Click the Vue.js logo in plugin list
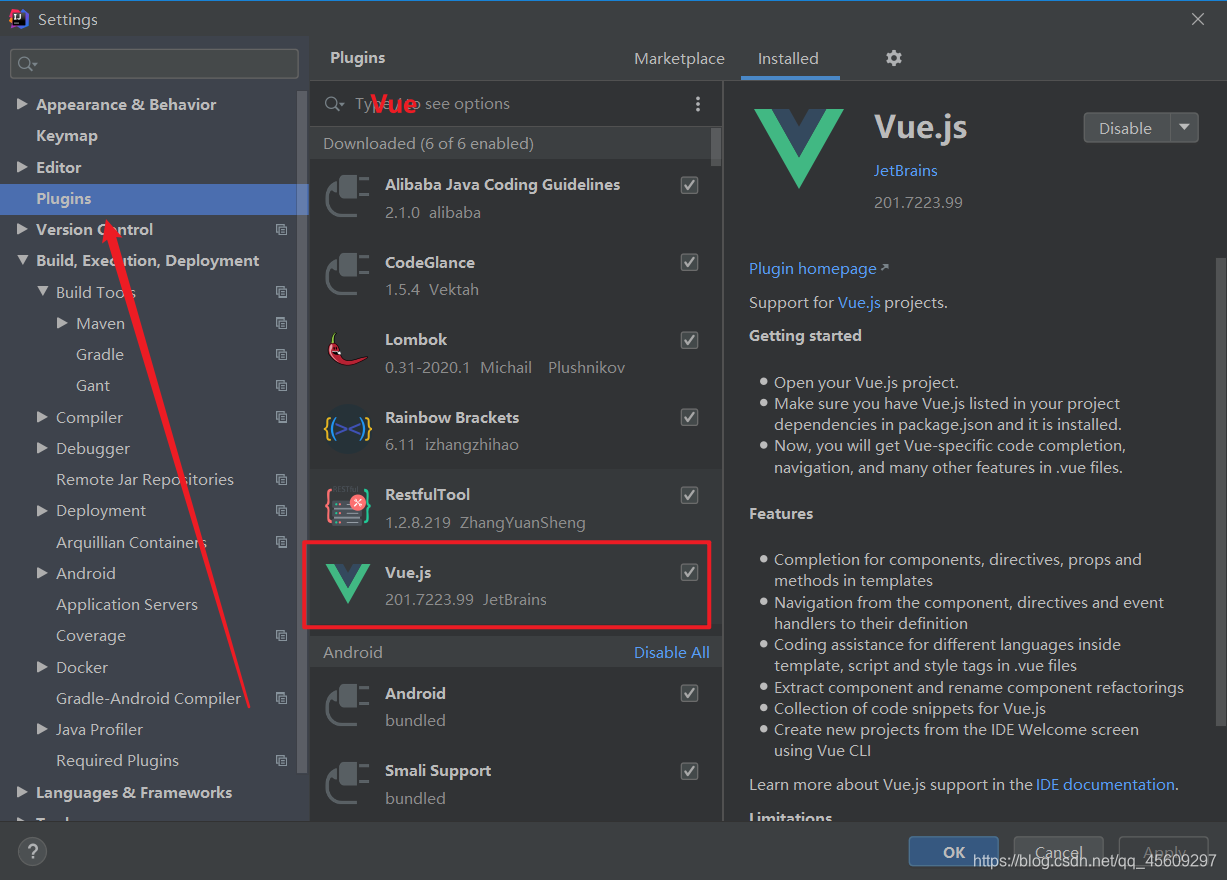 pos(348,584)
